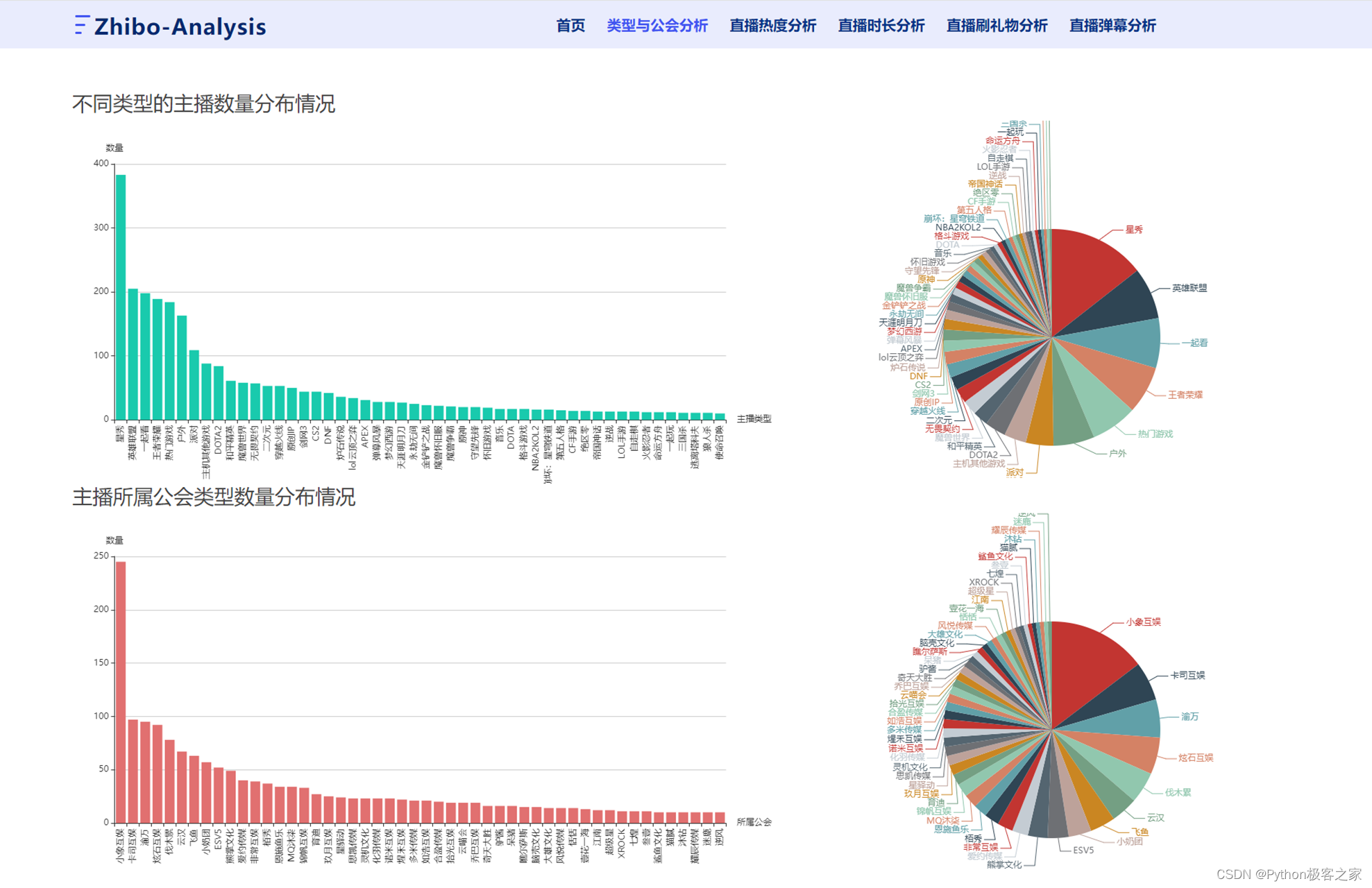Viewport: 1372px width, 888px height.
Task: Click the 卡司互娱 pie chart label
Action: (1187, 675)
